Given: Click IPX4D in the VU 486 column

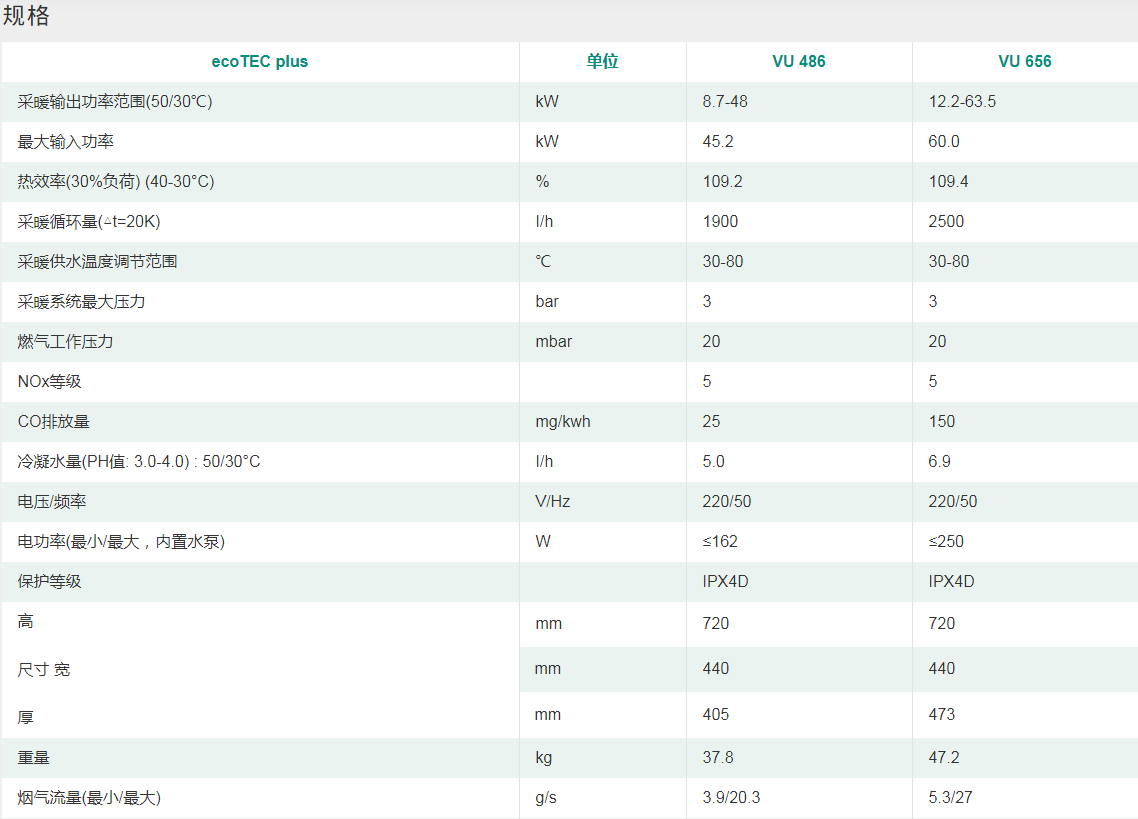Looking at the screenshot, I should [x=726, y=582].
